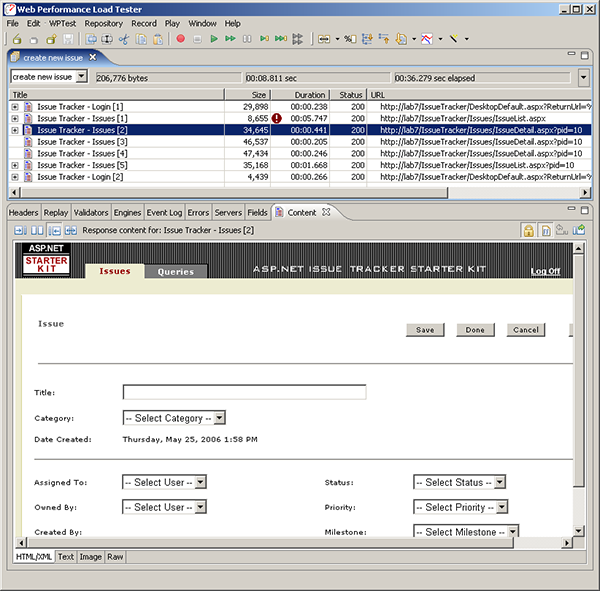Click the pencil highlighter icon in toolbar
600x591 pixels.
click(x=453, y=39)
